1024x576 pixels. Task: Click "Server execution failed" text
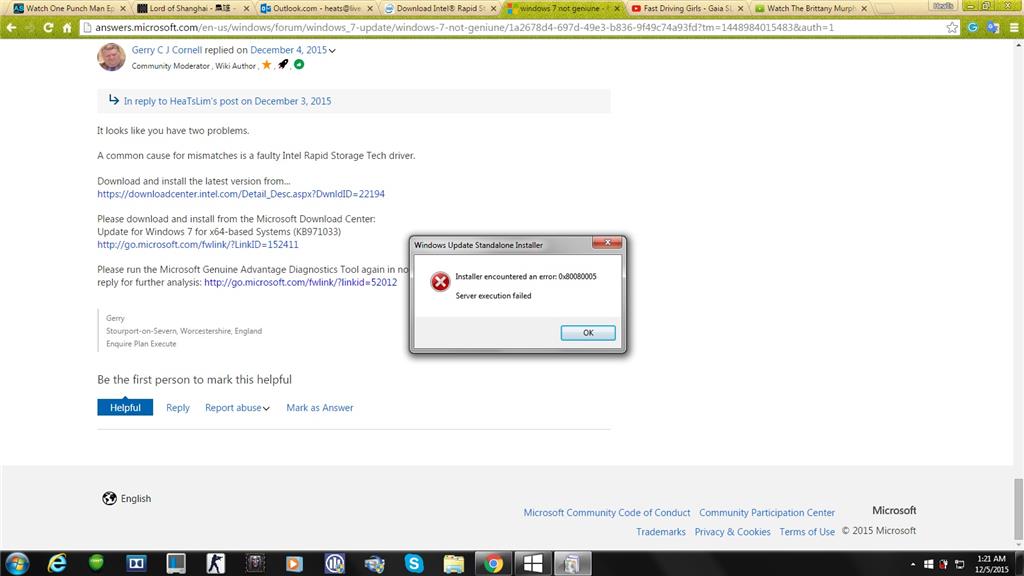pyautogui.click(x=493, y=296)
